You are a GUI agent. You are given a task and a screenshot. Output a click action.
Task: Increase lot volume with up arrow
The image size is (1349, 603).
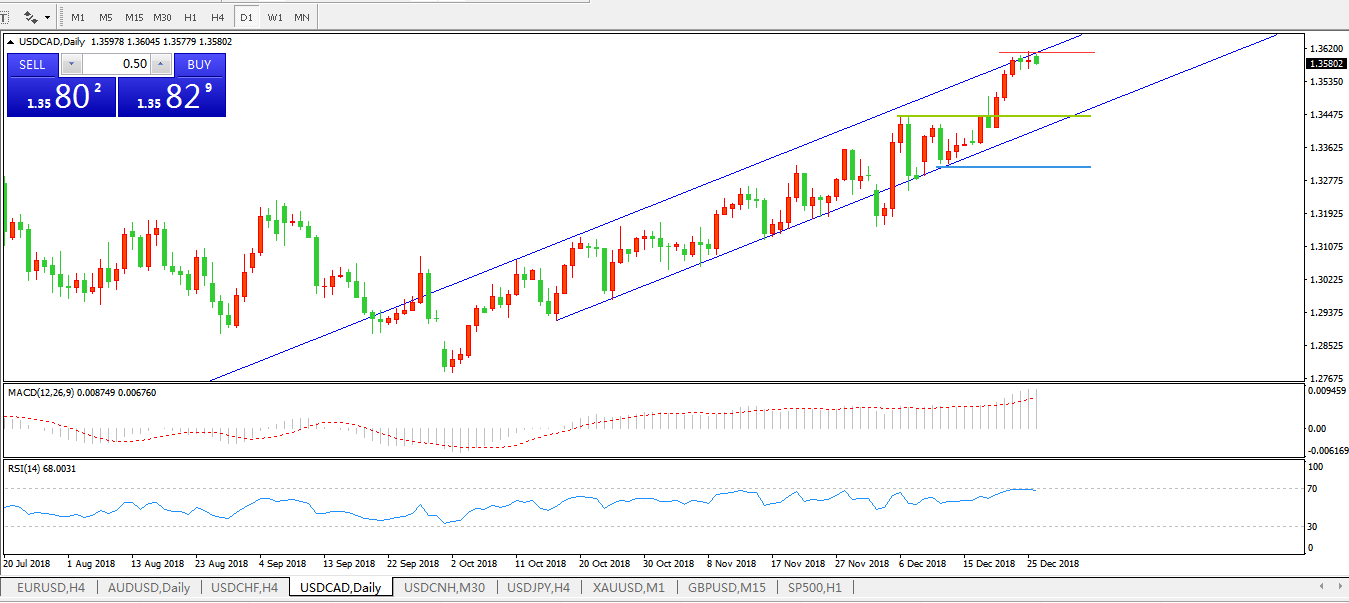(x=160, y=65)
